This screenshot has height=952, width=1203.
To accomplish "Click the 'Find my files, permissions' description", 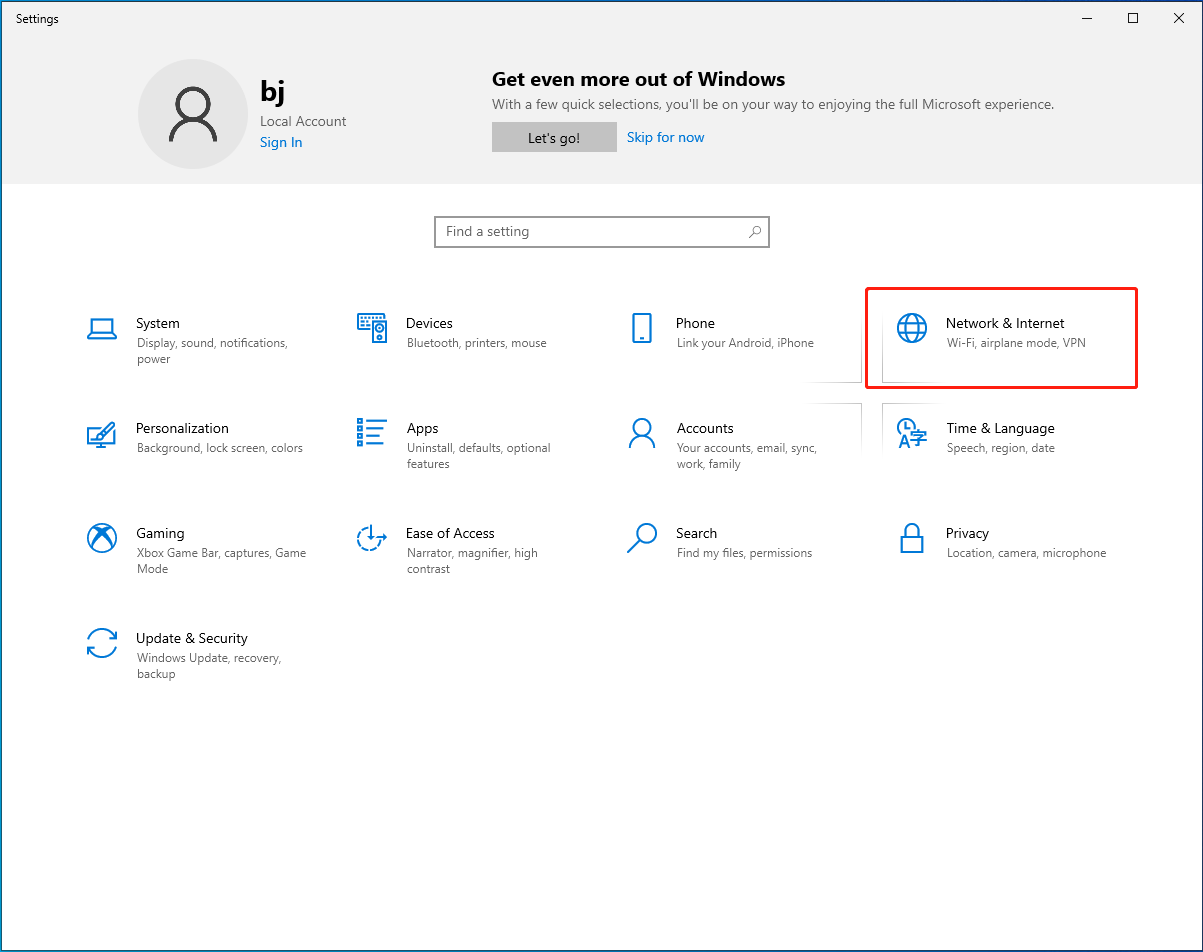I will [x=745, y=554].
